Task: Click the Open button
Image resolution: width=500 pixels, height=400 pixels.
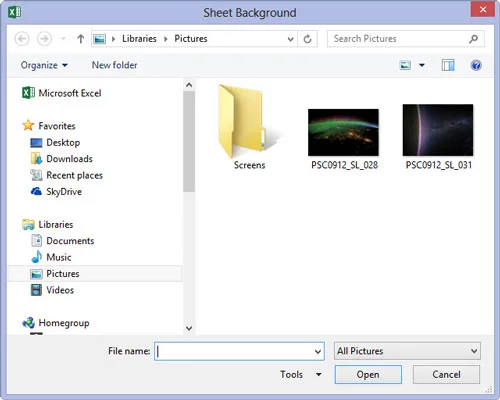Action: point(368,374)
